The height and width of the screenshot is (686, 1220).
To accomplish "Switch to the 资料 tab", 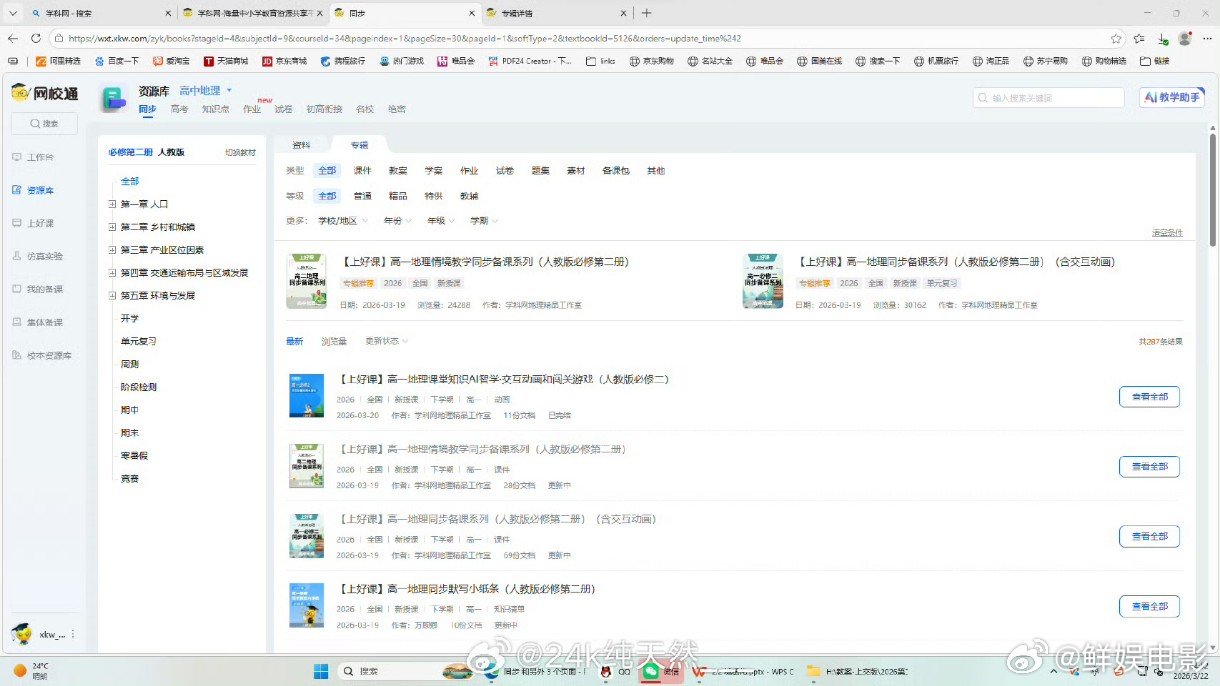I will [x=301, y=144].
